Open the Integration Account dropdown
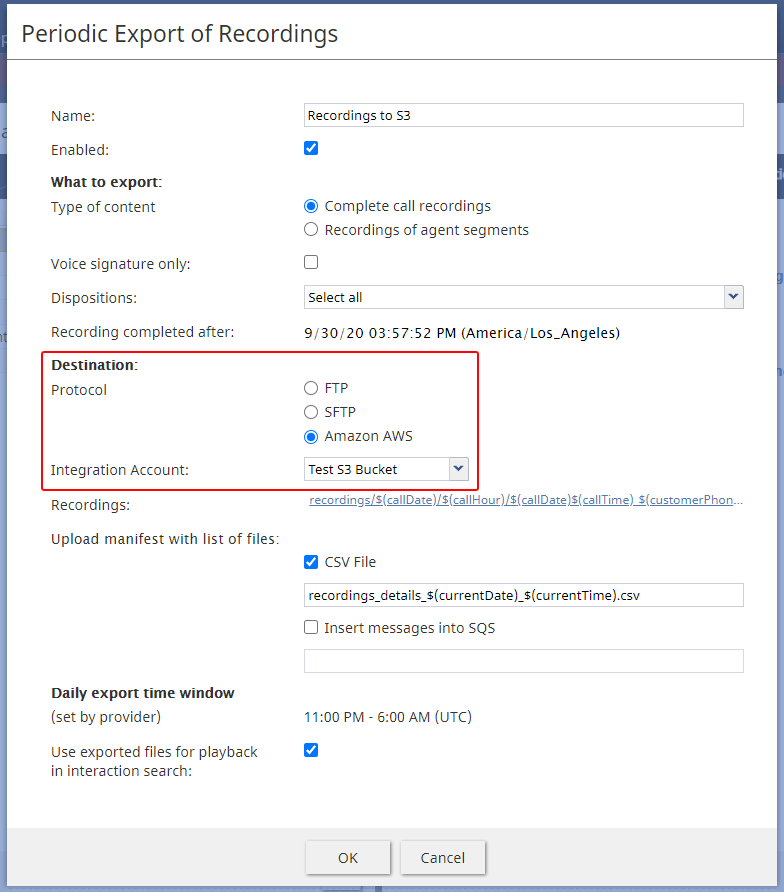The height and width of the screenshot is (892, 784). 386,469
